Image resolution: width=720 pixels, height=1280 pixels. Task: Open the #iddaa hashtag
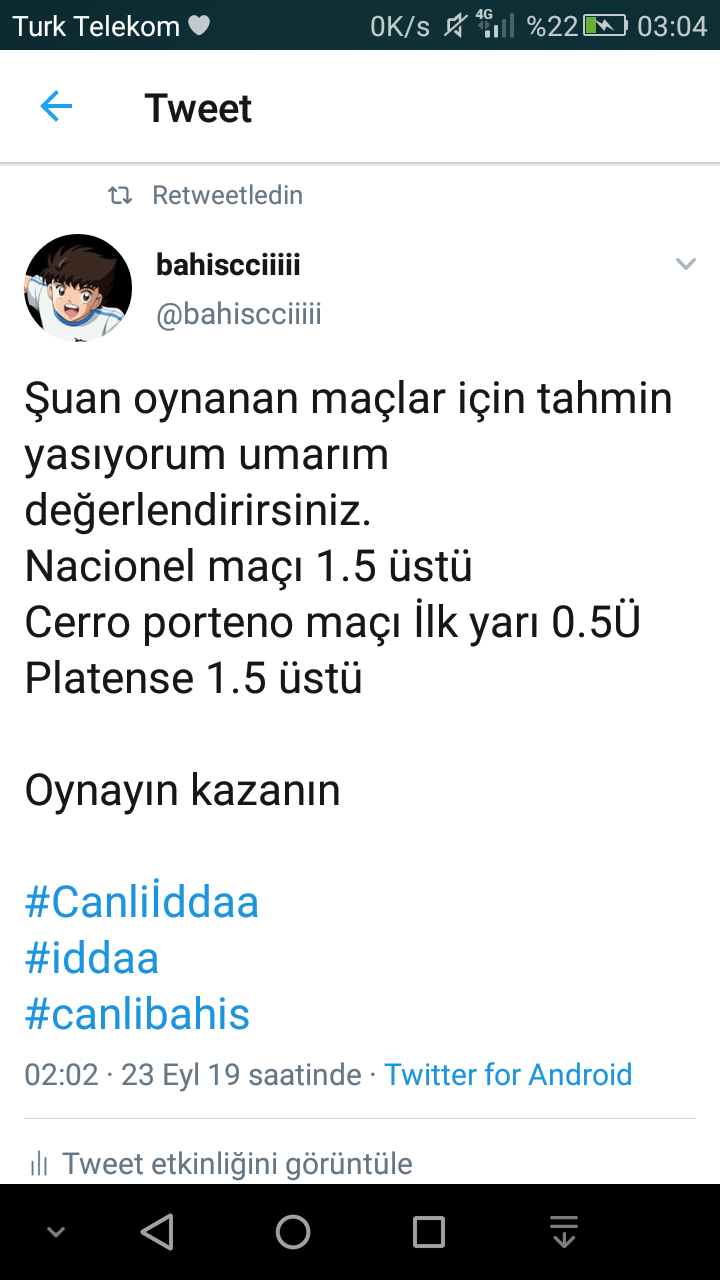click(92, 958)
